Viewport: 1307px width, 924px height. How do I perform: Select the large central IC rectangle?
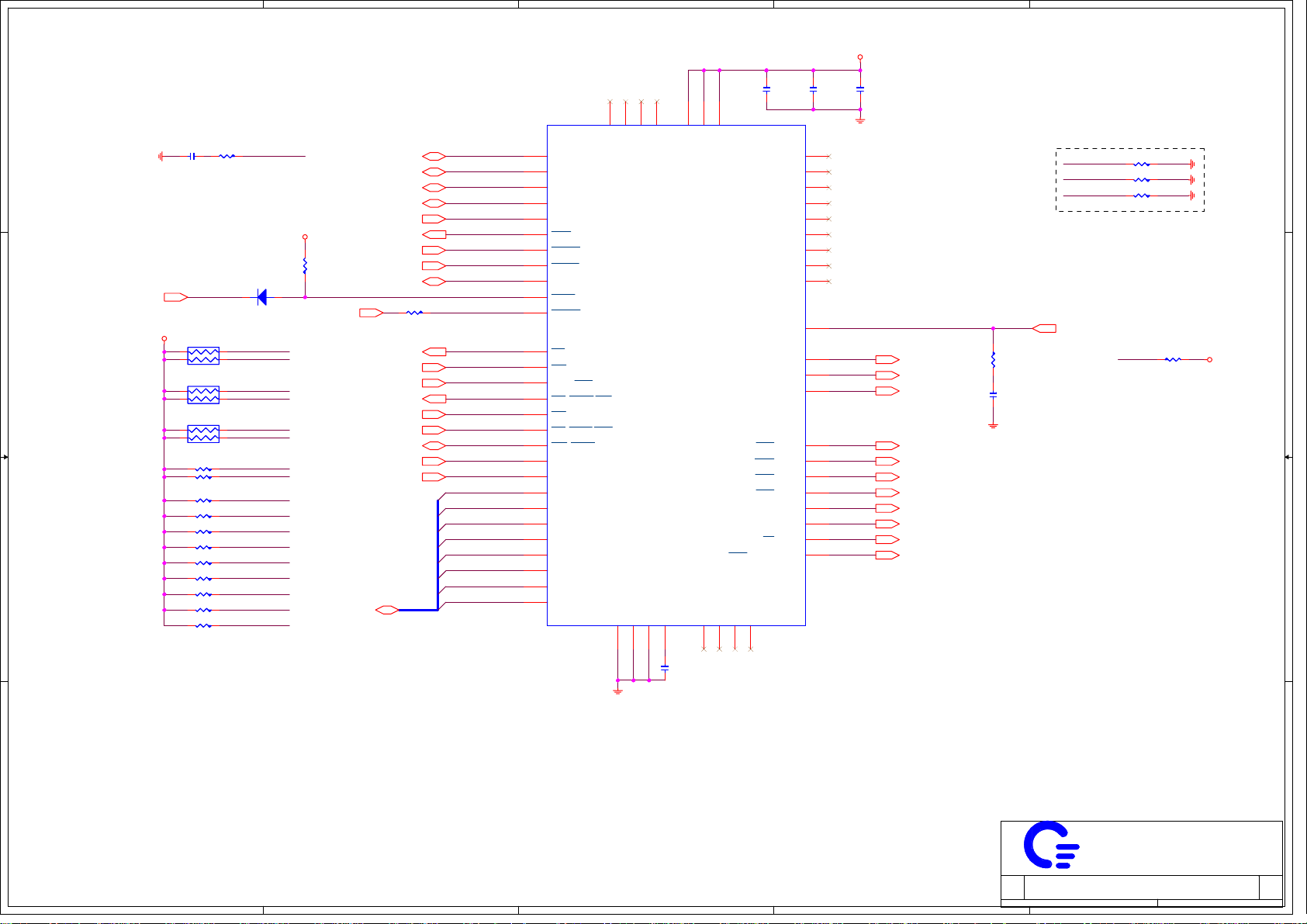pos(676,375)
